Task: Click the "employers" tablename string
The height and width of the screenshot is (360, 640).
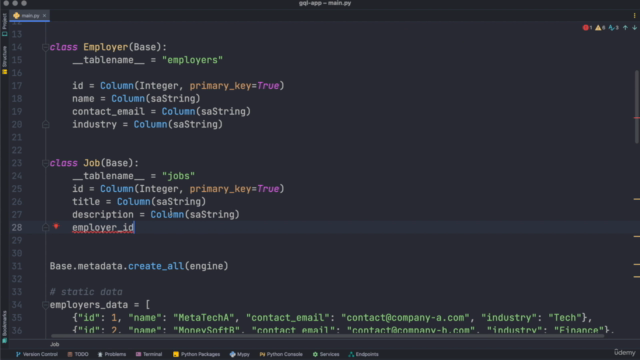Action: pyautogui.click(x=192, y=60)
